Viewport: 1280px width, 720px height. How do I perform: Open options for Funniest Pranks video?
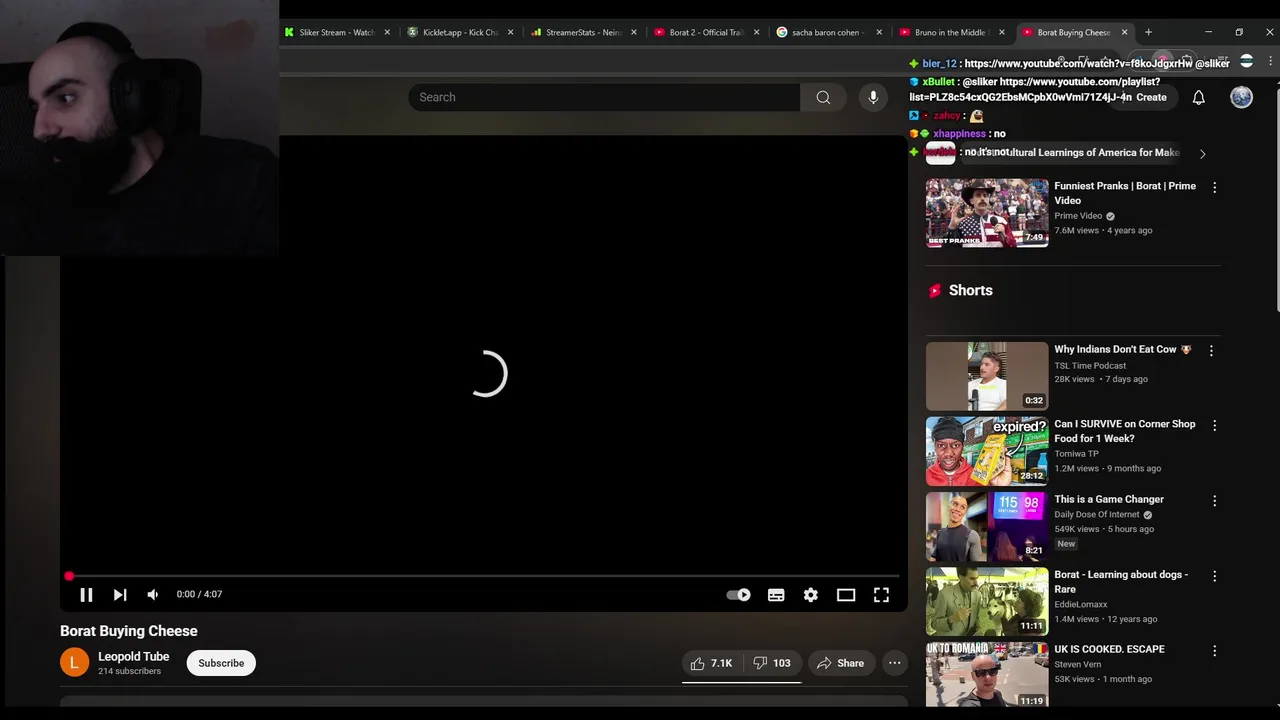(x=1215, y=188)
